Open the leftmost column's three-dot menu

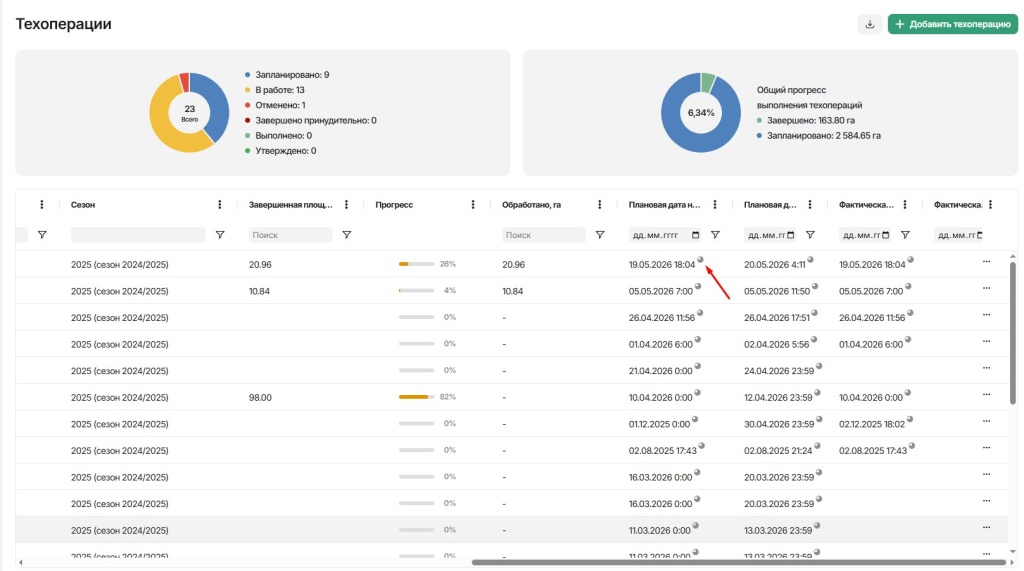(x=42, y=204)
